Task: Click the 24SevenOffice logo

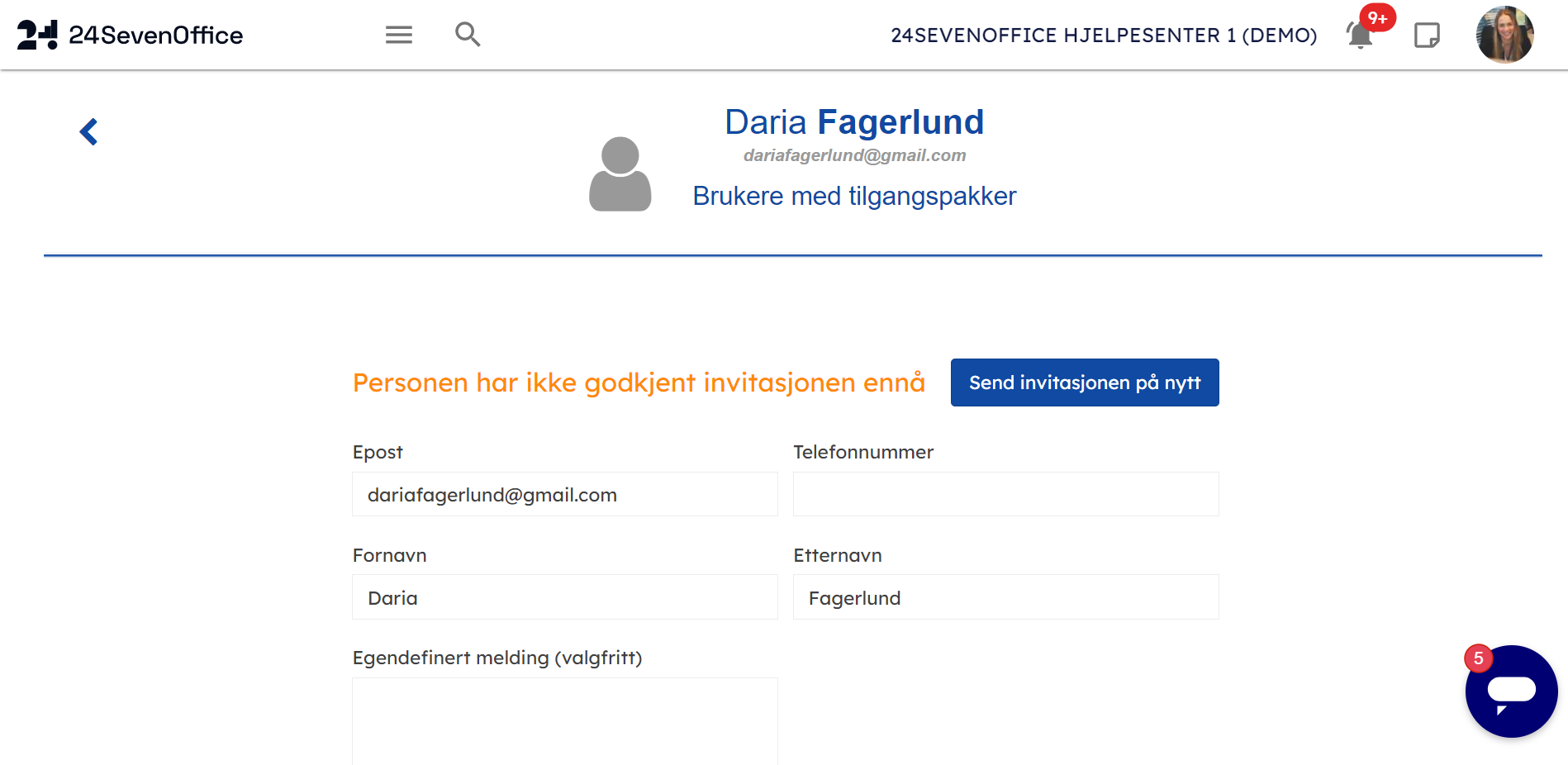Action: pos(131,35)
